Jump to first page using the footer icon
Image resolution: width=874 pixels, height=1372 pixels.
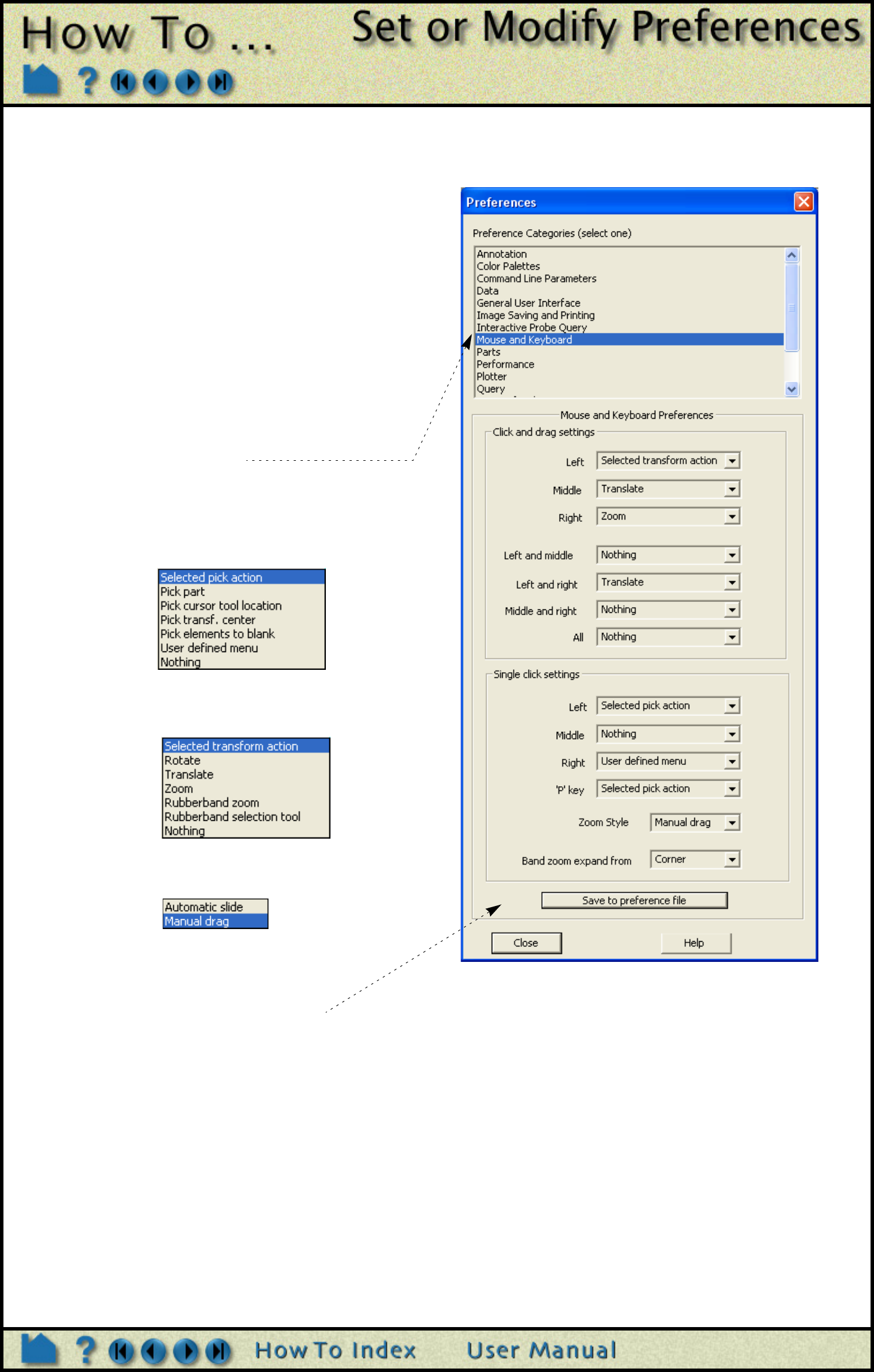[x=121, y=1351]
